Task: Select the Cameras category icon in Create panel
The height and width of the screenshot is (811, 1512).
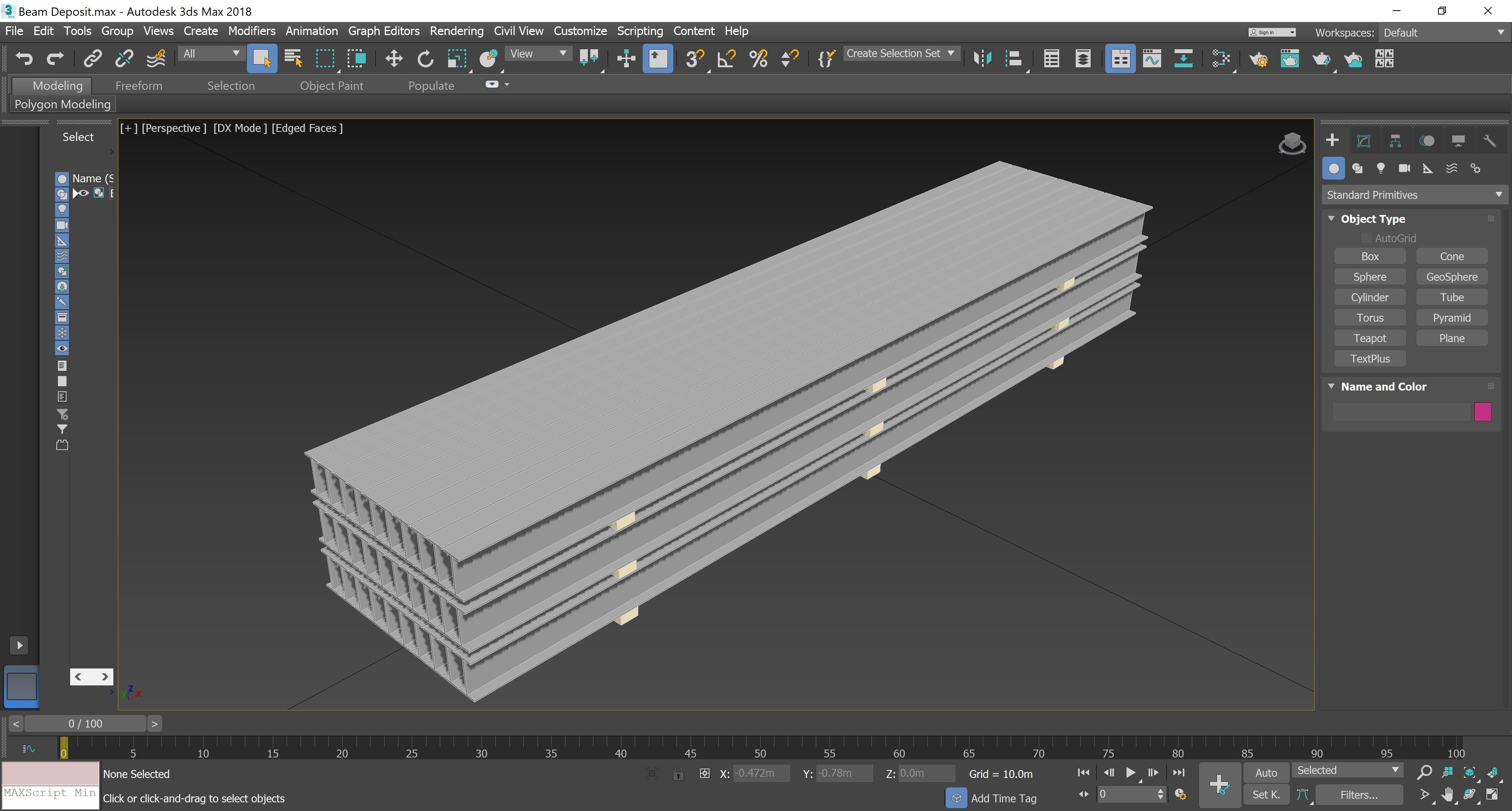Action: 1404,168
